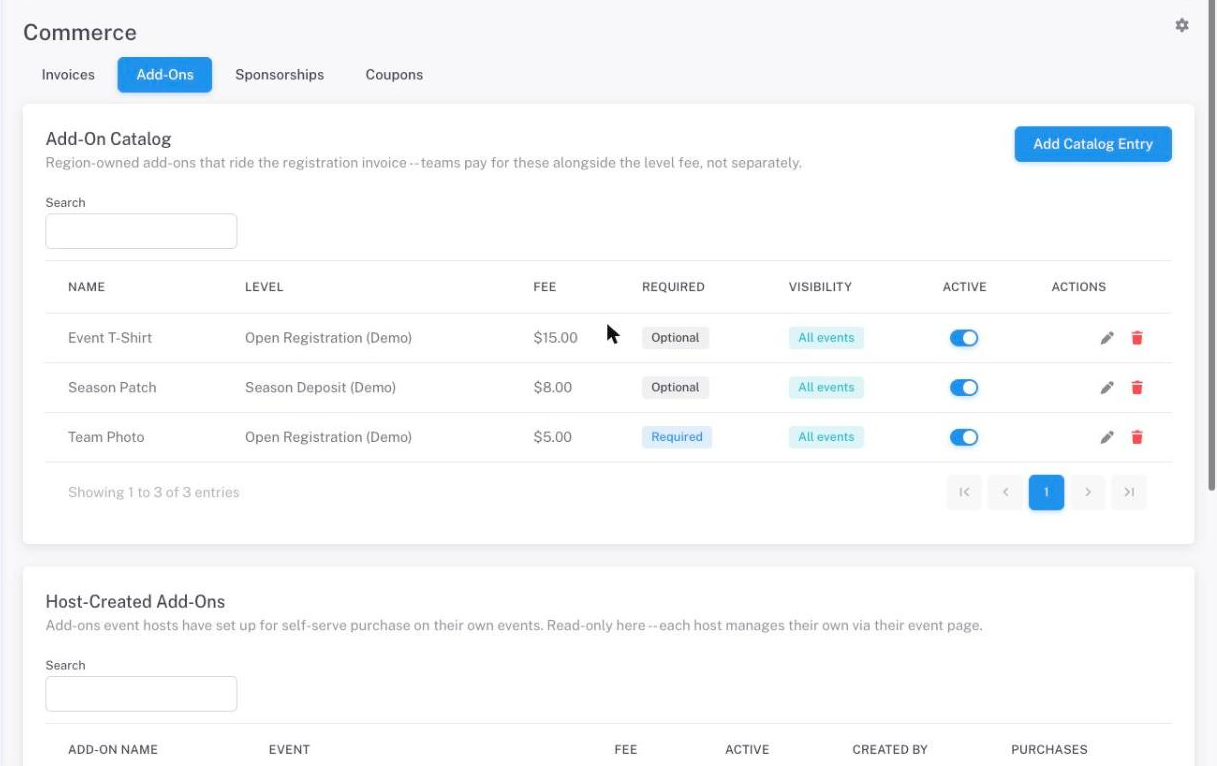1217x766 pixels.
Task: Jump to the last catalog page
Action: point(1128,492)
